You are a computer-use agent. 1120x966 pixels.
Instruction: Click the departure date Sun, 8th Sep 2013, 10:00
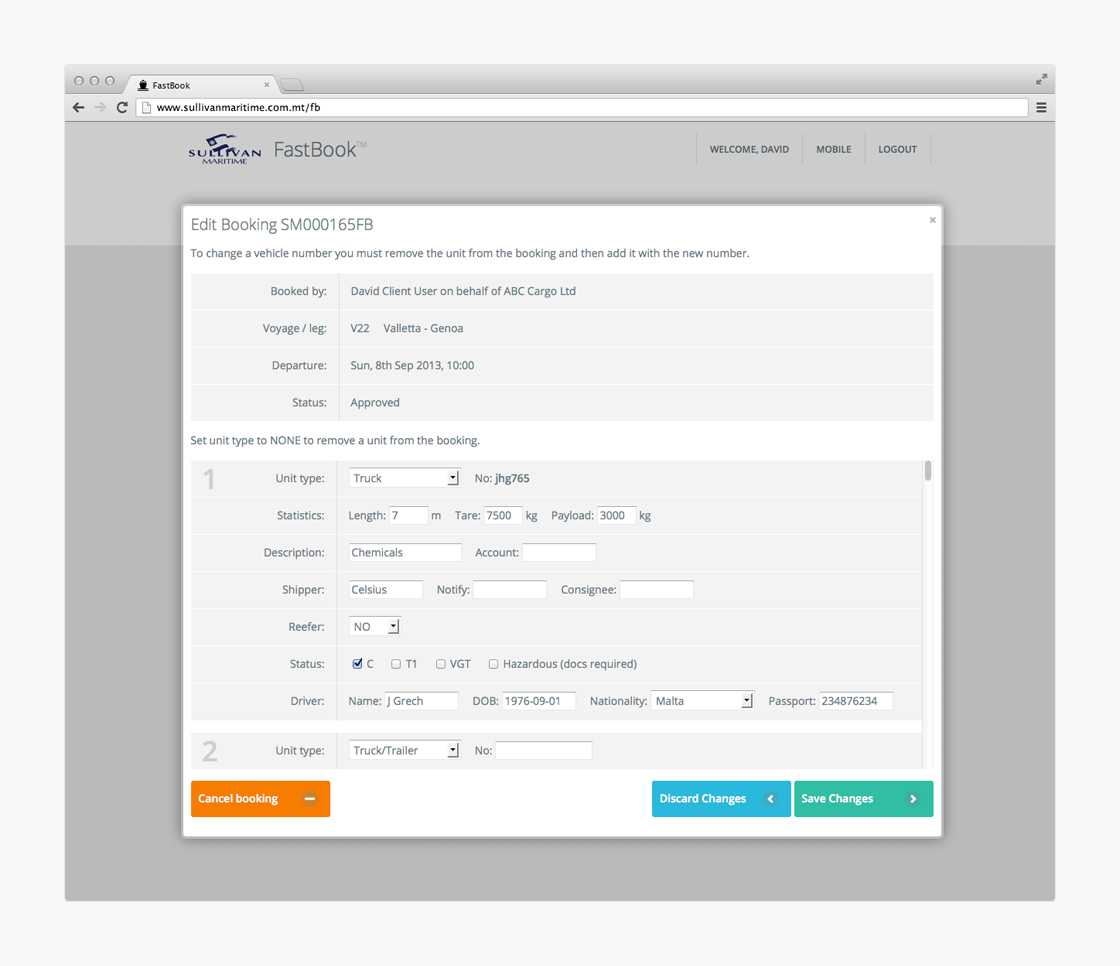point(412,365)
